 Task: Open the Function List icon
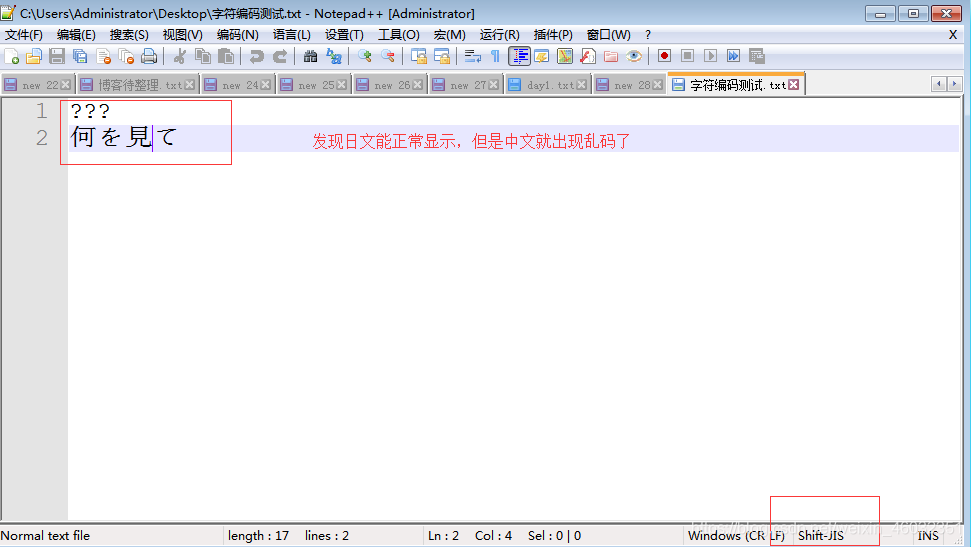click(588, 56)
